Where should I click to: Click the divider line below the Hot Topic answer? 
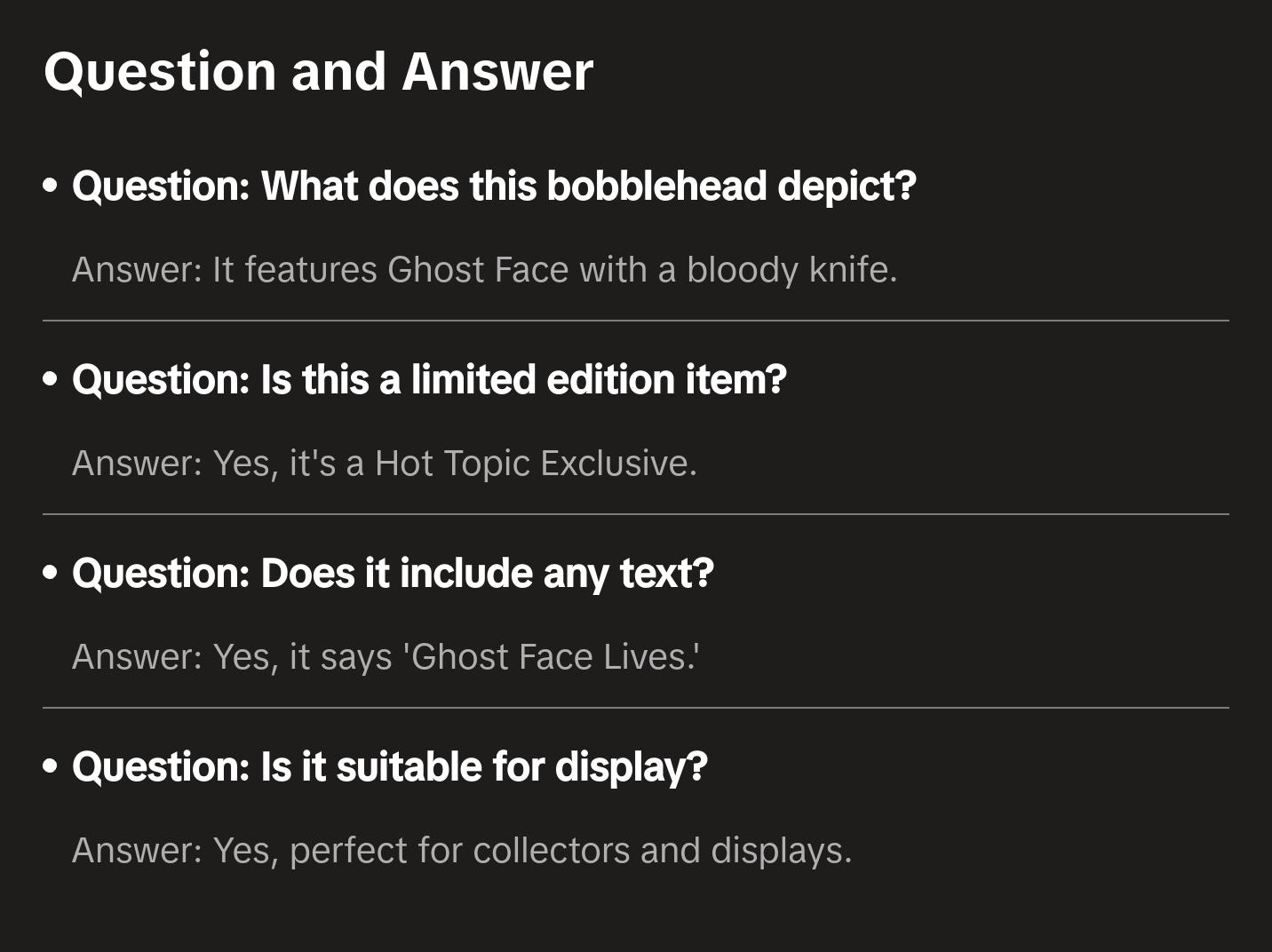[636, 514]
